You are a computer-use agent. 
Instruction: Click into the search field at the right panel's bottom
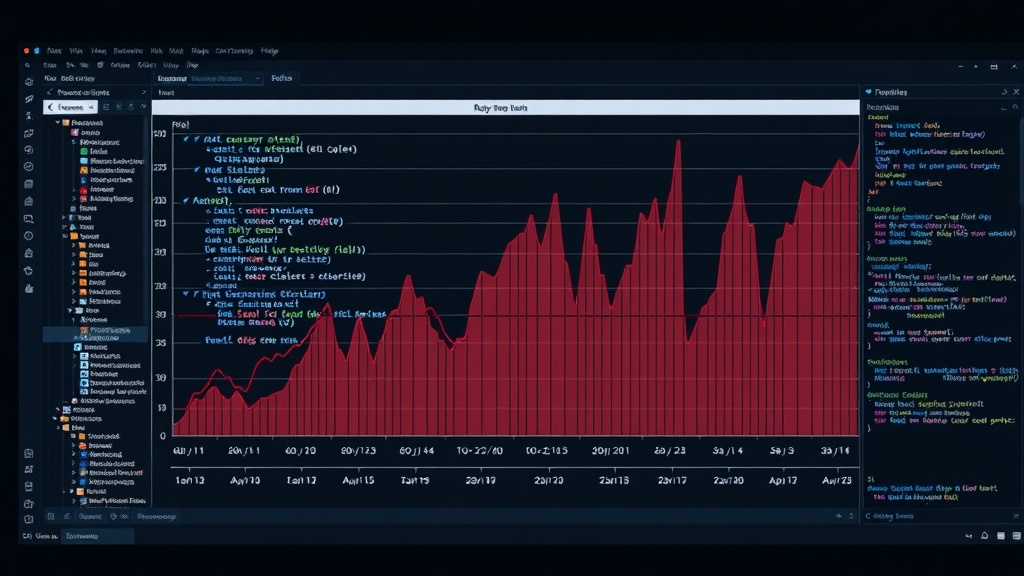[937, 516]
